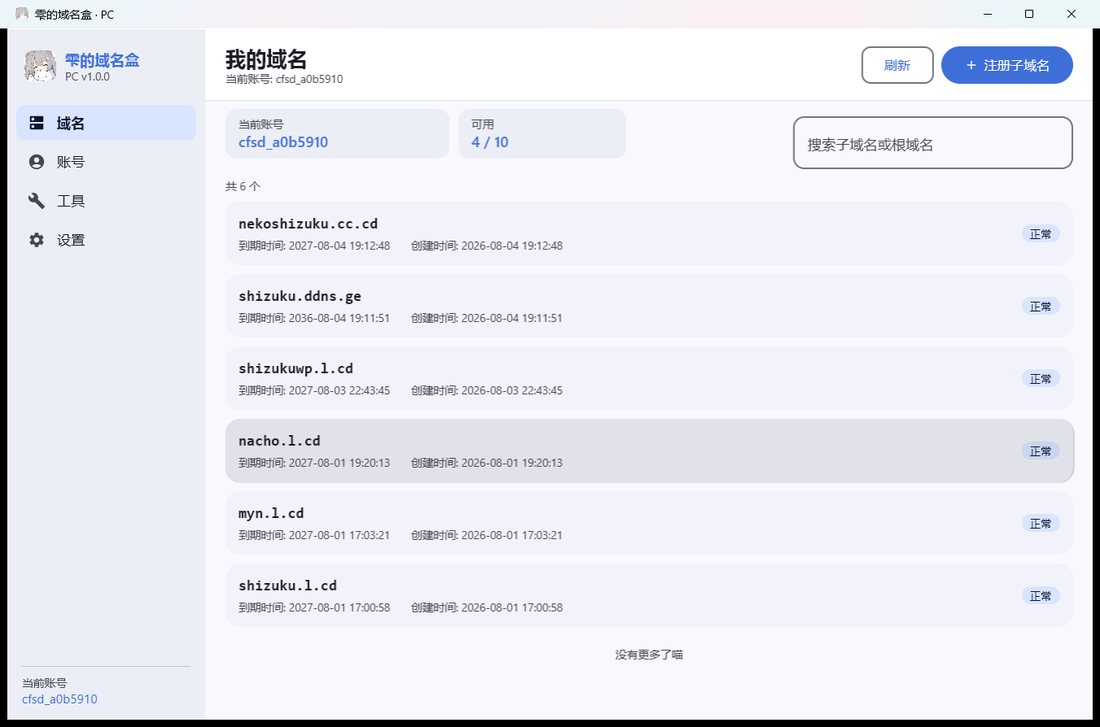Close the application window

point(1071,14)
